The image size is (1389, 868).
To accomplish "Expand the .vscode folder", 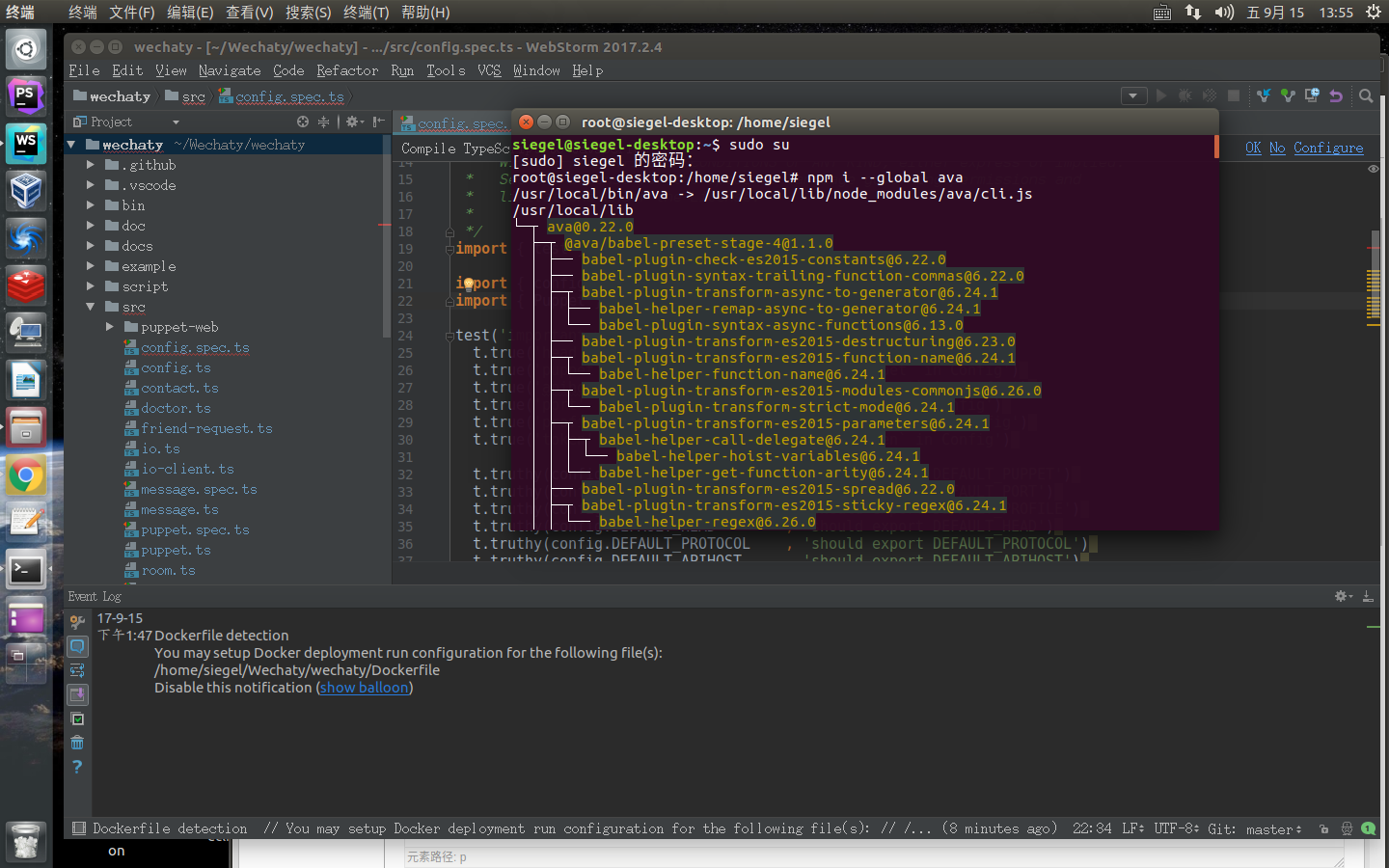I will coord(91,185).
